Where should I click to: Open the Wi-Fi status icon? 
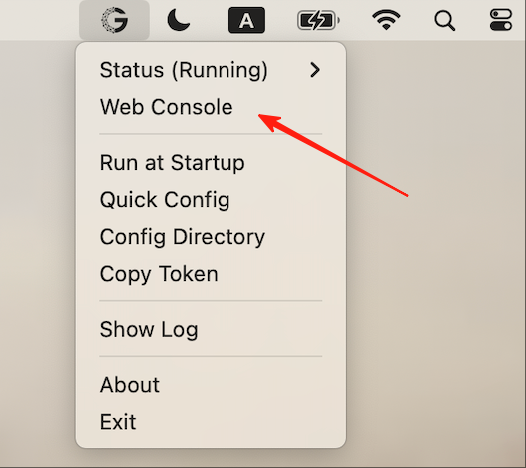coord(386,20)
